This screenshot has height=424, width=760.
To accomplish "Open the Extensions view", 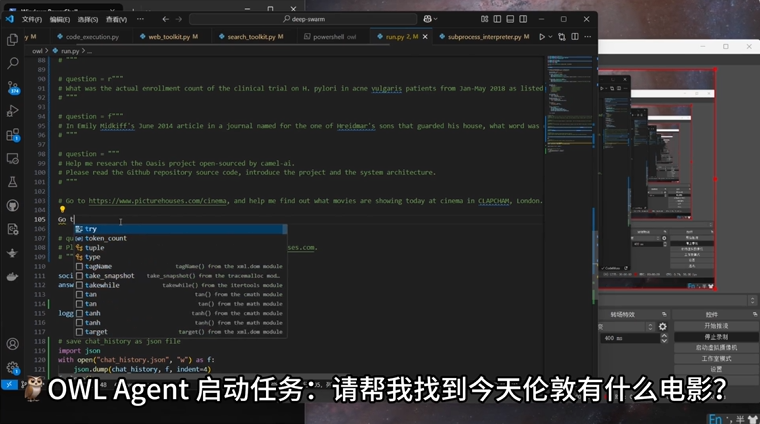I will coord(13,135).
